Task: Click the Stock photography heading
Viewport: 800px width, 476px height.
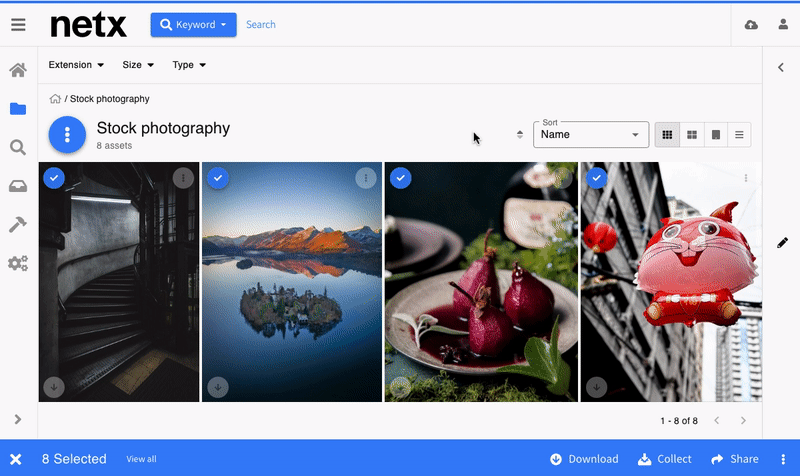Action: (x=163, y=128)
